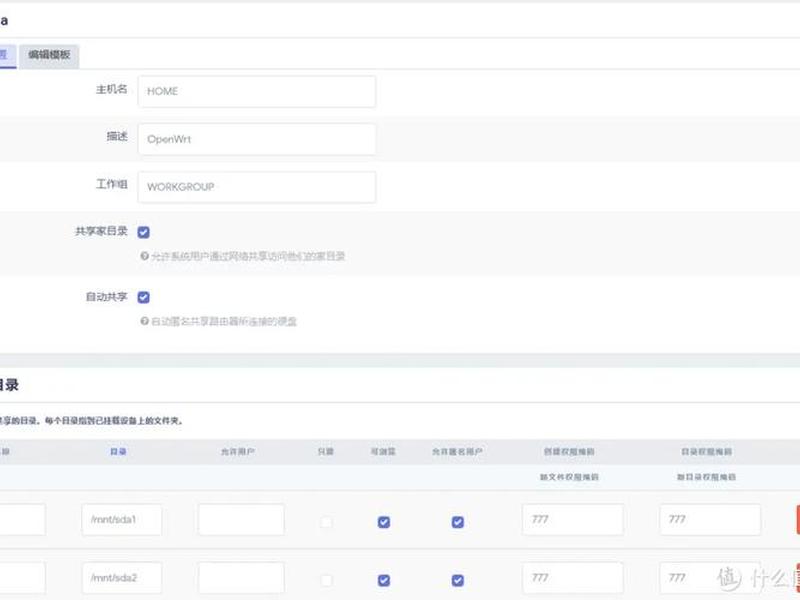Toggle the 共享家目录 checkbox

point(144,232)
